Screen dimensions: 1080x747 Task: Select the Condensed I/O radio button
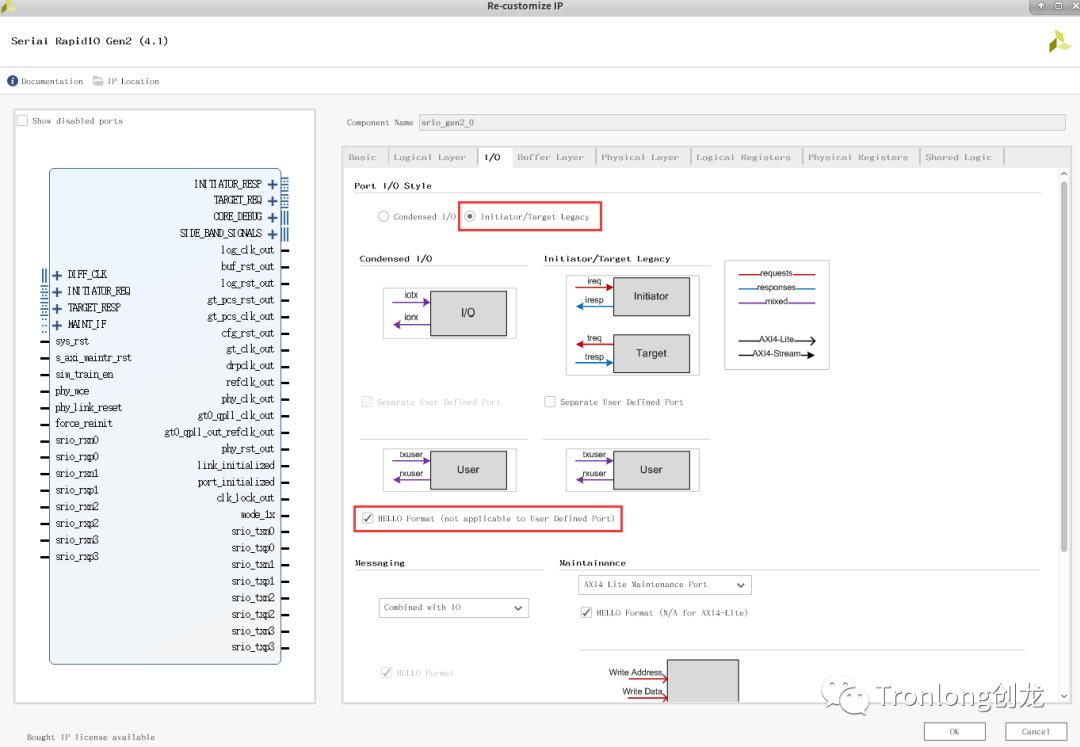[383, 216]
